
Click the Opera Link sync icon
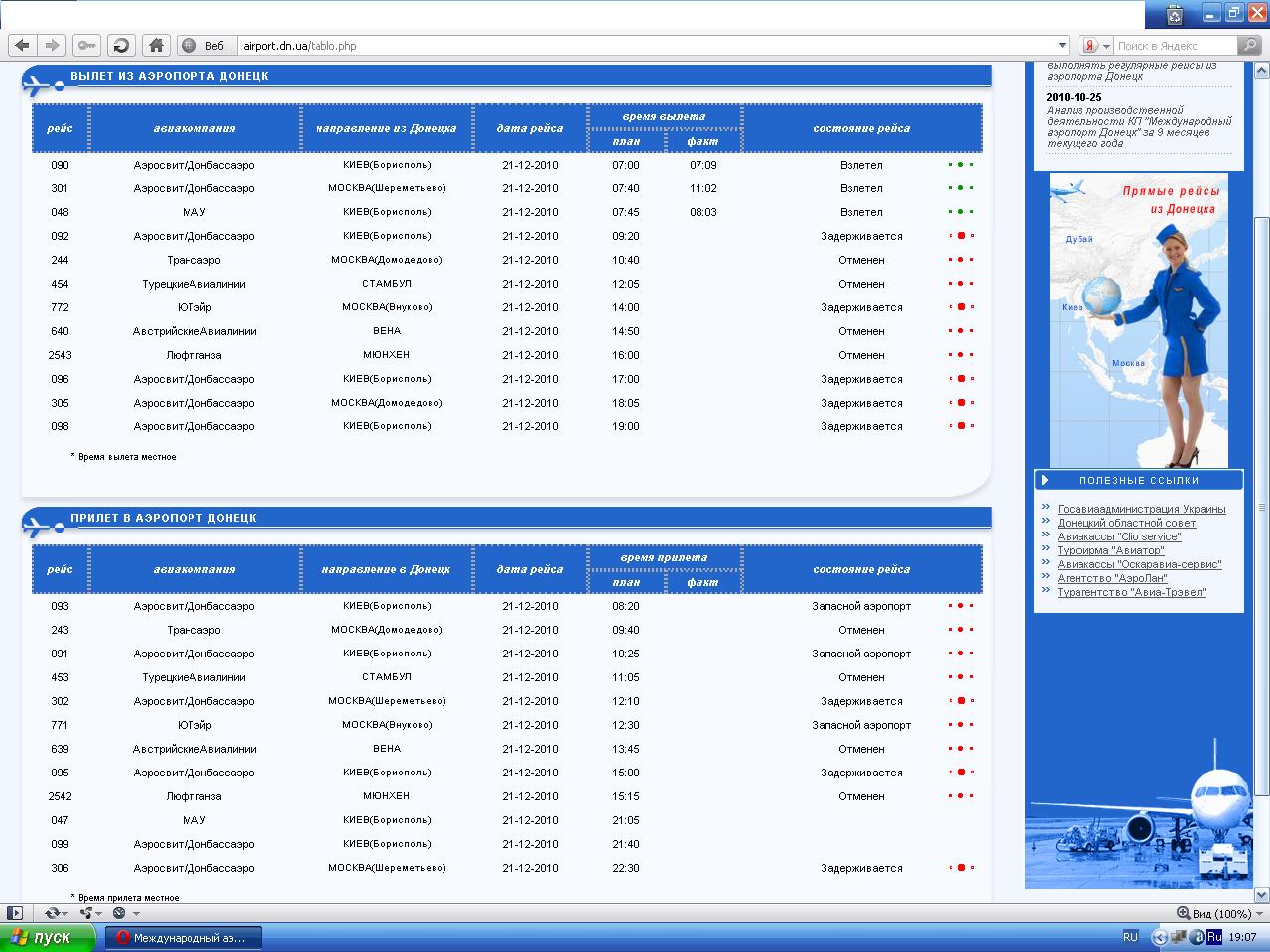pyautogui.click(x=52, y=913)
